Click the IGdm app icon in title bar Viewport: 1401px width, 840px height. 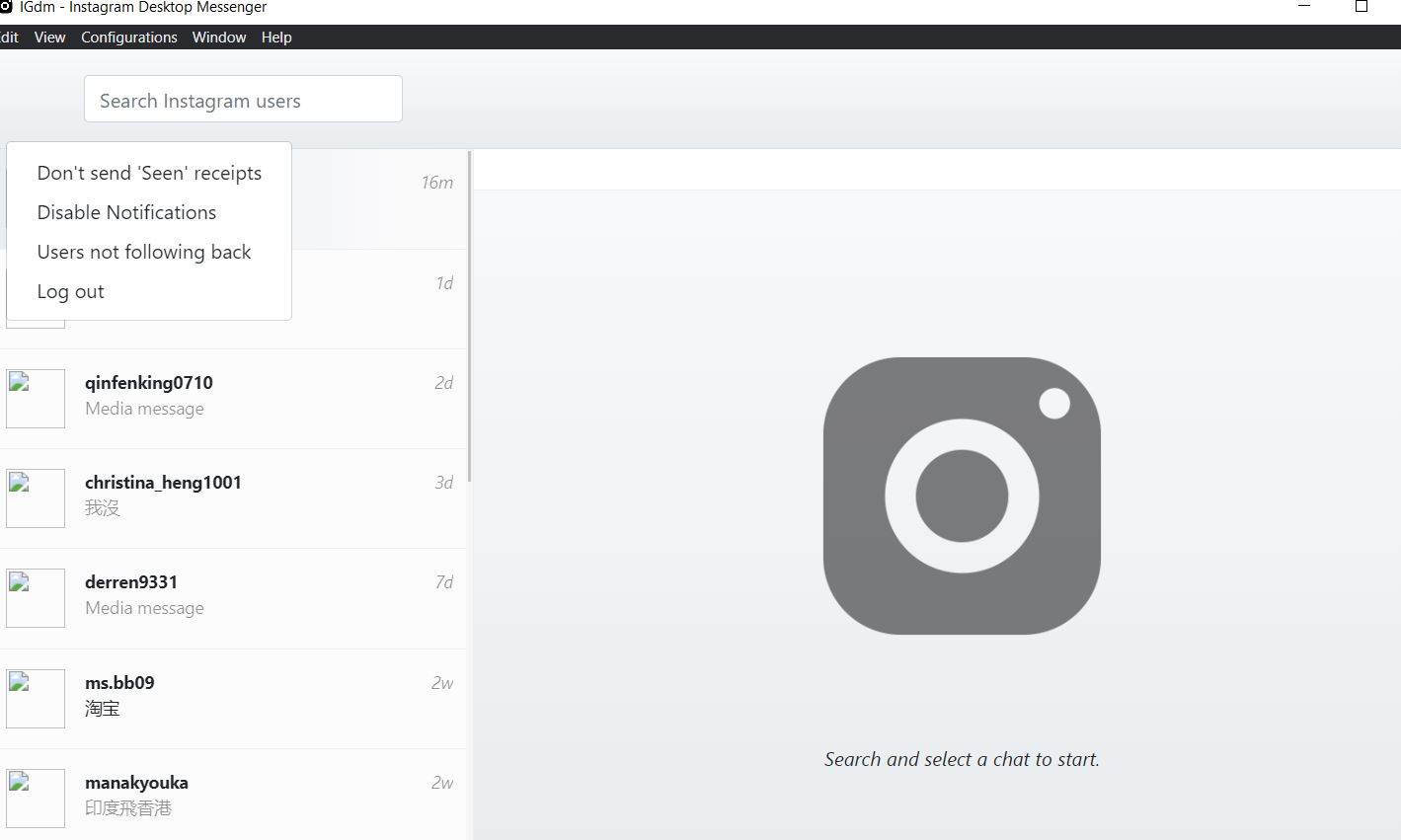tap(5, 7)
